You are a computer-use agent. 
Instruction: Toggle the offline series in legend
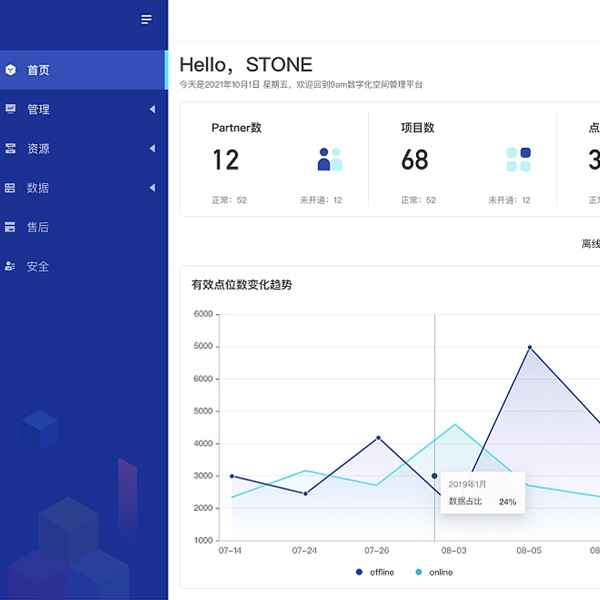pyautogui.click(x=375, y=572)
